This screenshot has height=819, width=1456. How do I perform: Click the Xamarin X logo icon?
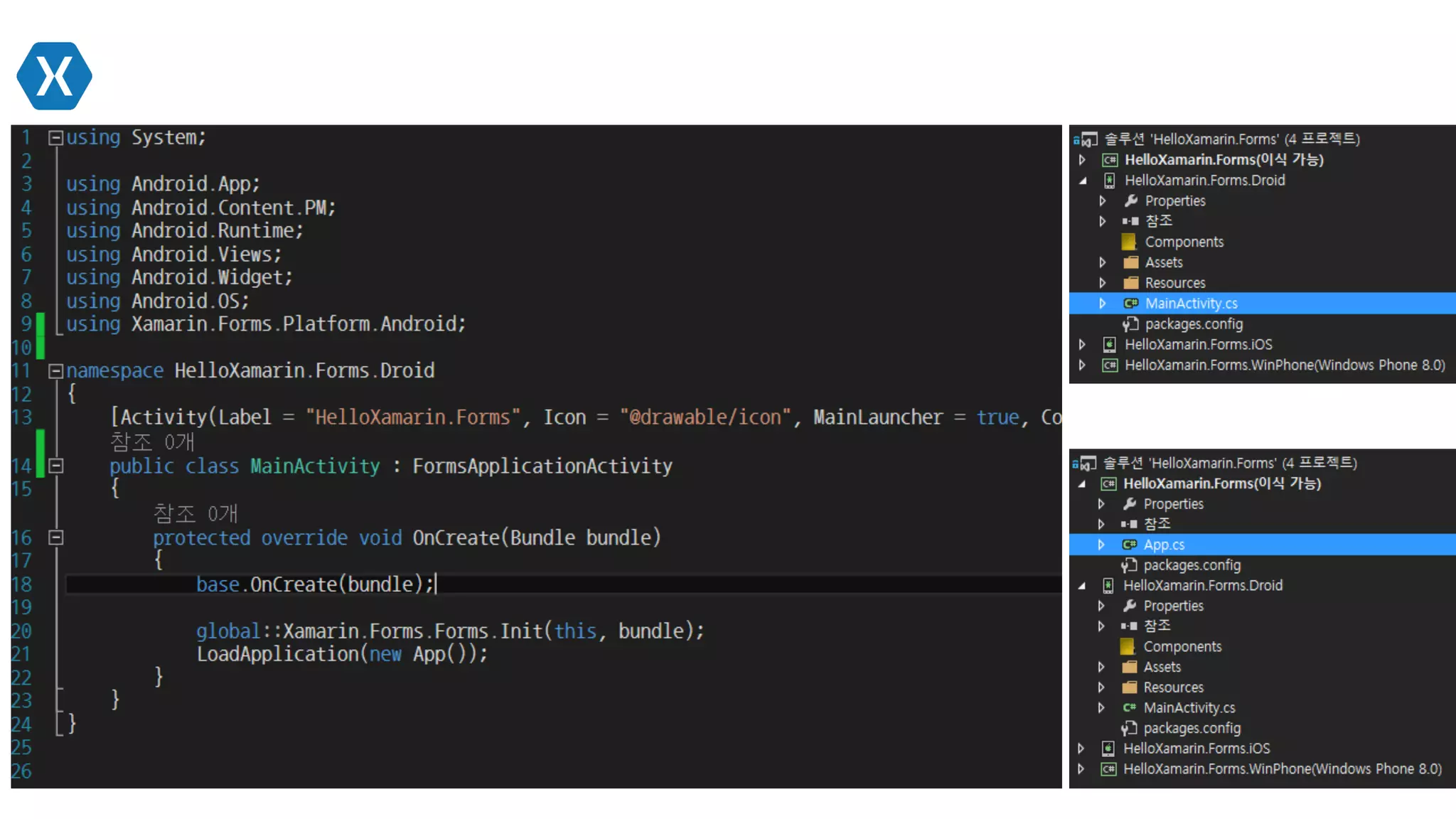point(54,76)
